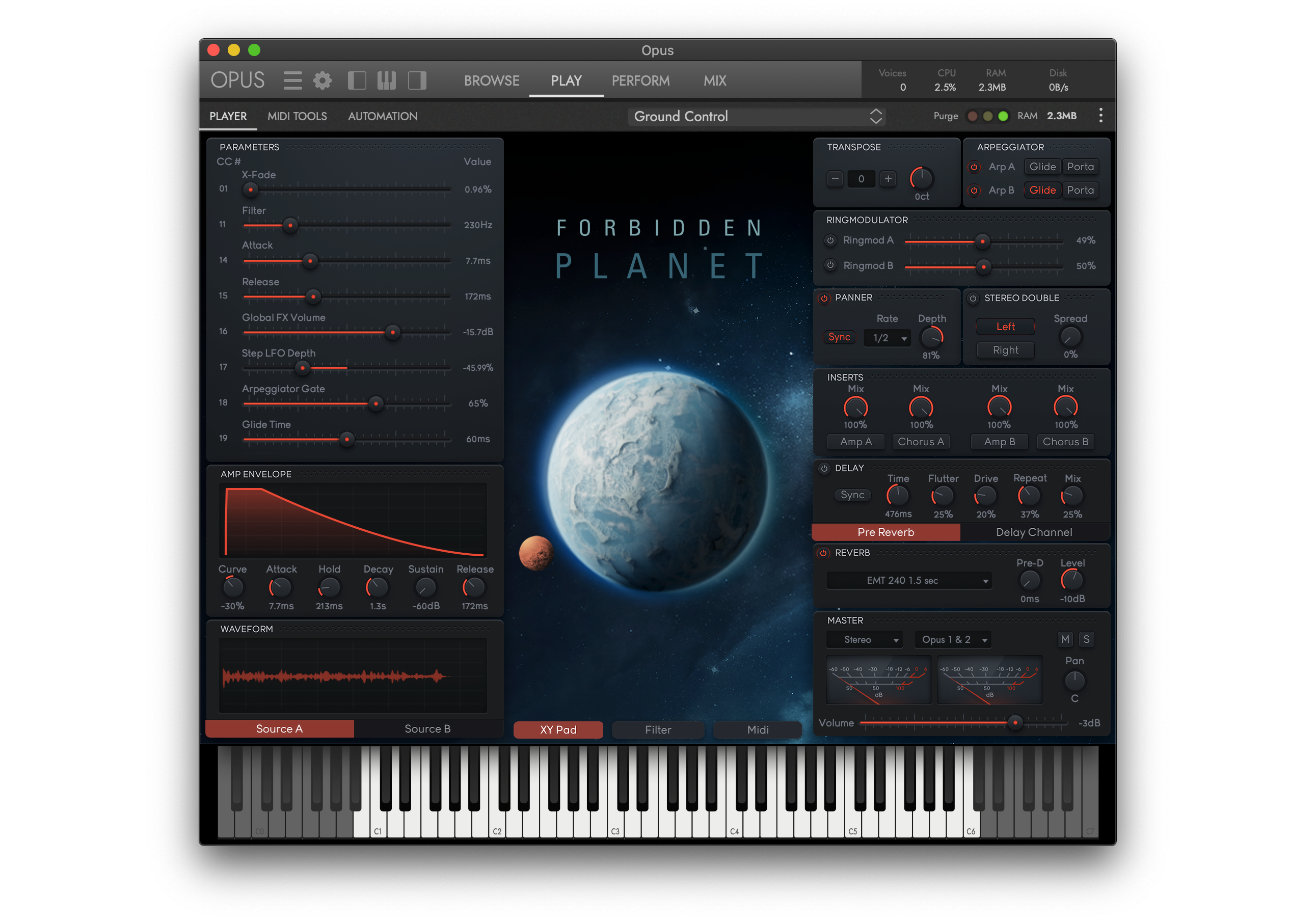Decrease transpose with the minus button

pos(835,179)
